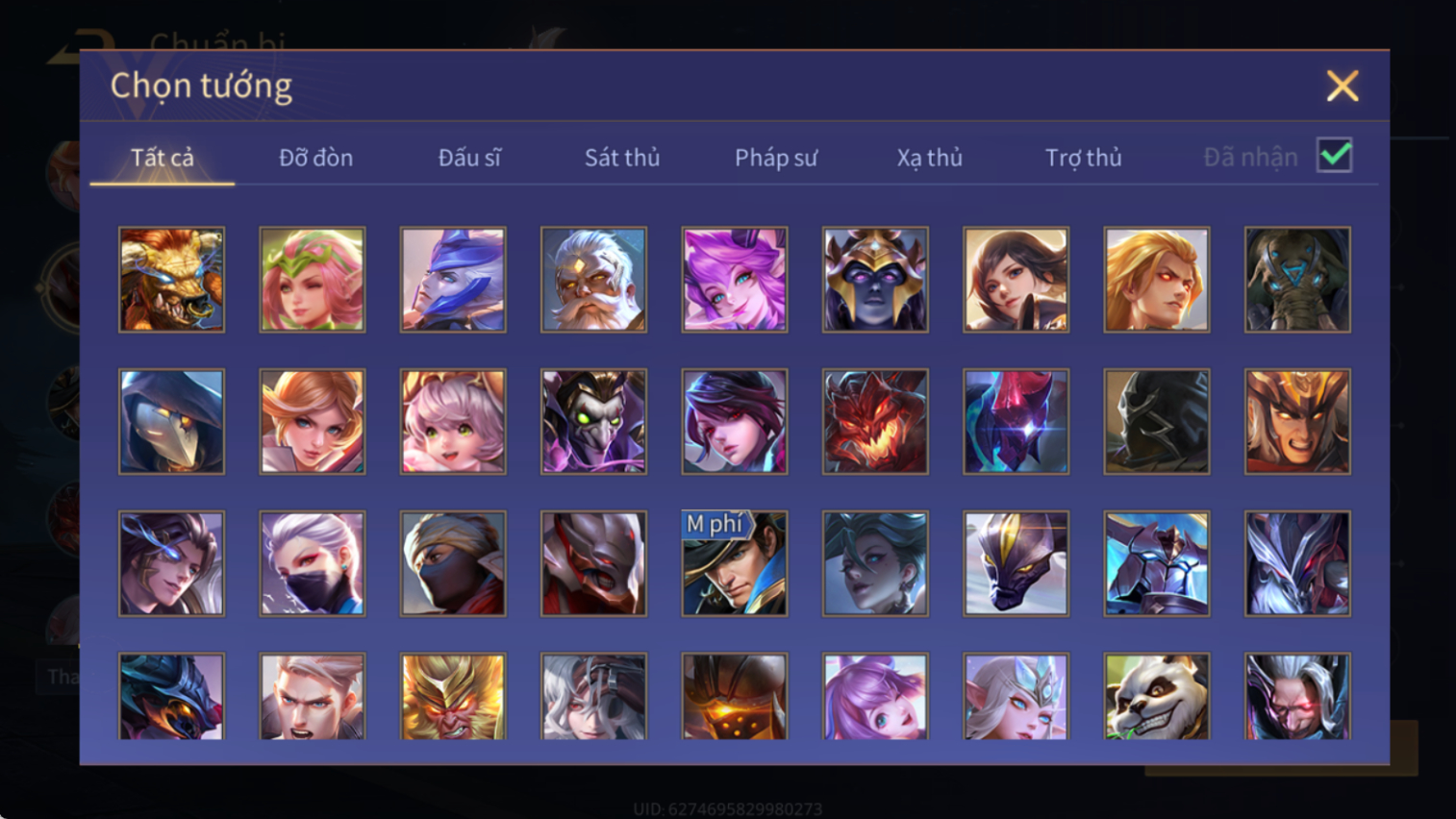Viewport: 1456px width, 819px height.
Task: Select the plague doctor masked hero
Action: coord(171,422)
